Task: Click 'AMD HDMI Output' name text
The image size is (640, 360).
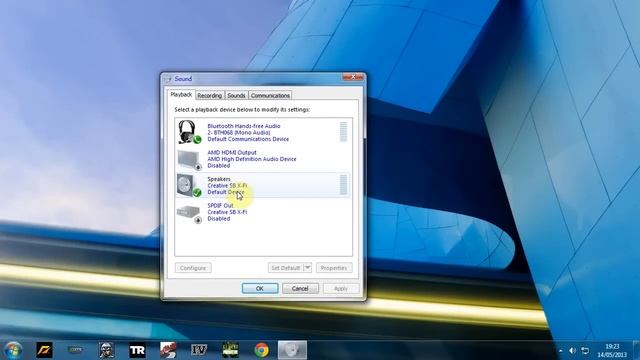Action: click(x=232, y=153)
